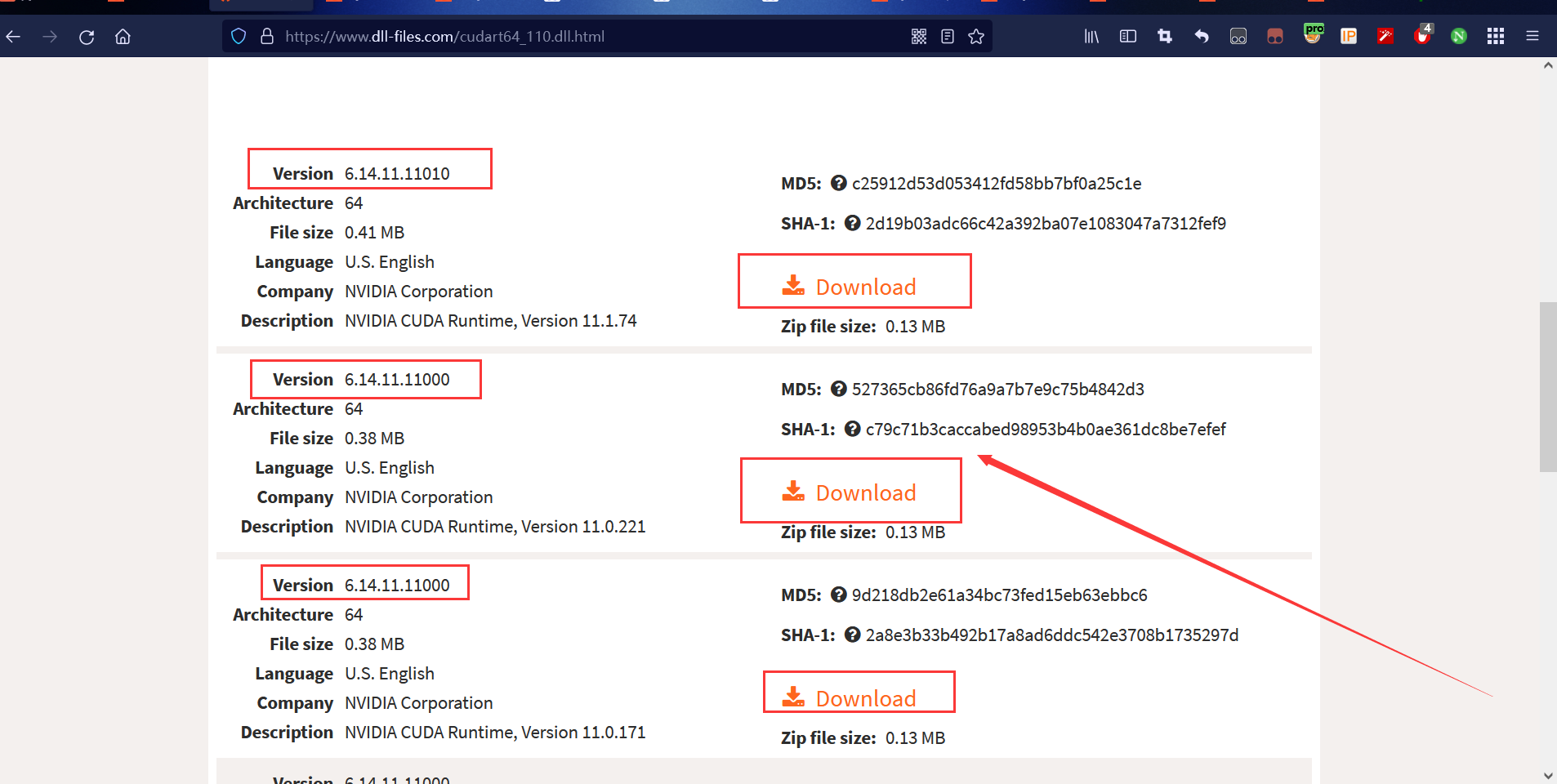Click SHA-1 help icon for 2d19b03a hash
The image size is (1557, 784).
pos(852,223)
